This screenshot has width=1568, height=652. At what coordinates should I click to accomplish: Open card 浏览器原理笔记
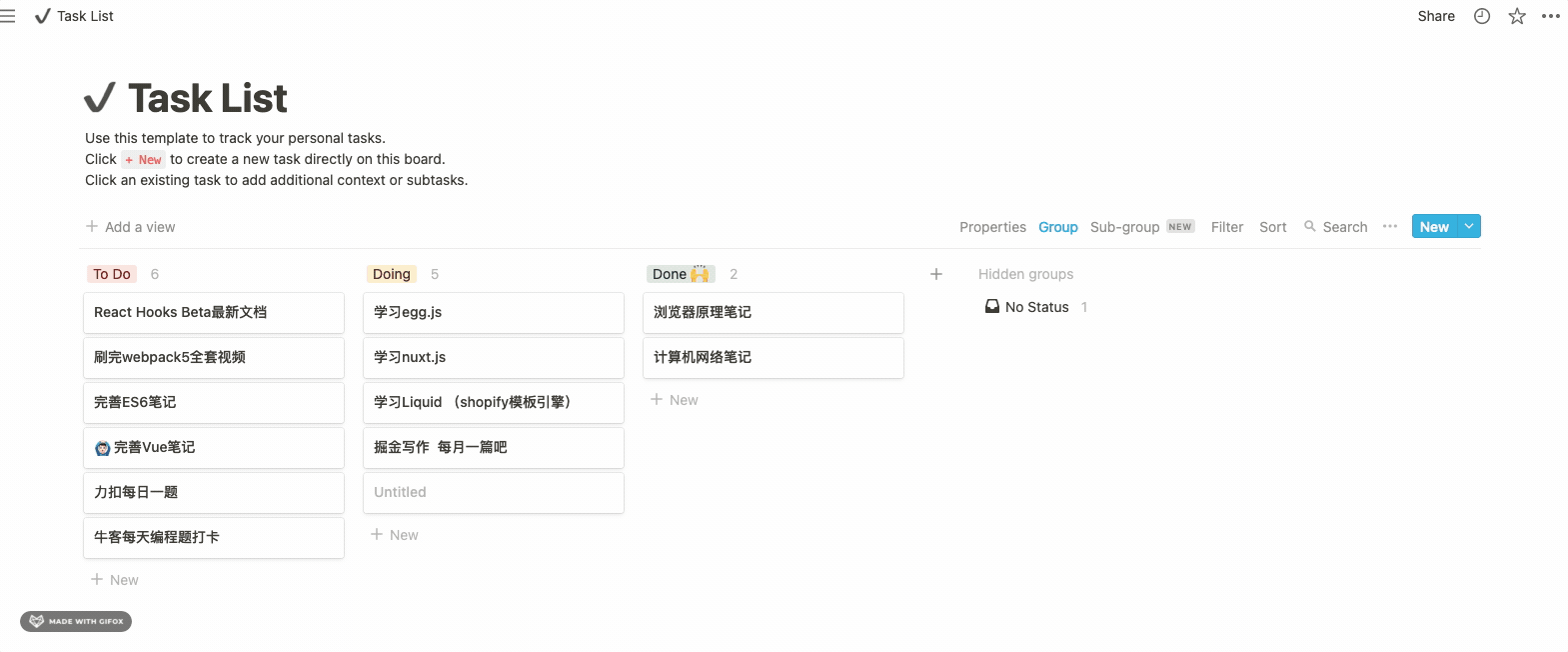774,313
